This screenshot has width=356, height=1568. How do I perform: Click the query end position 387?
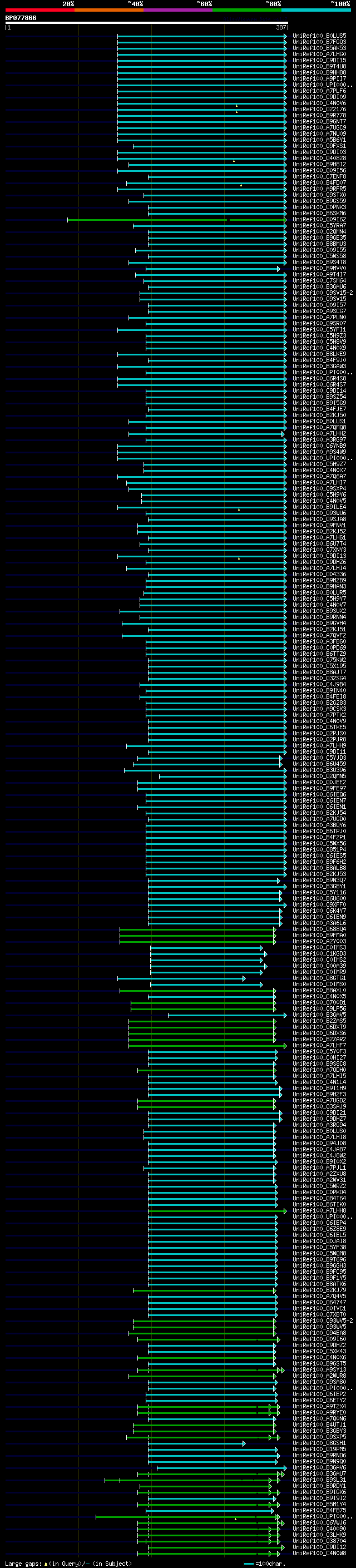pos(281,27)
